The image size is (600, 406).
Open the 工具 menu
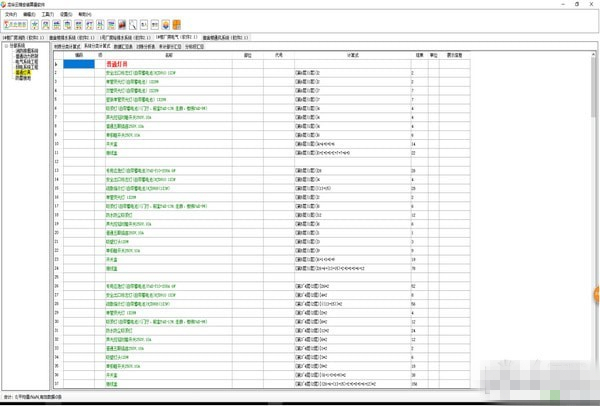pos(47,15)
